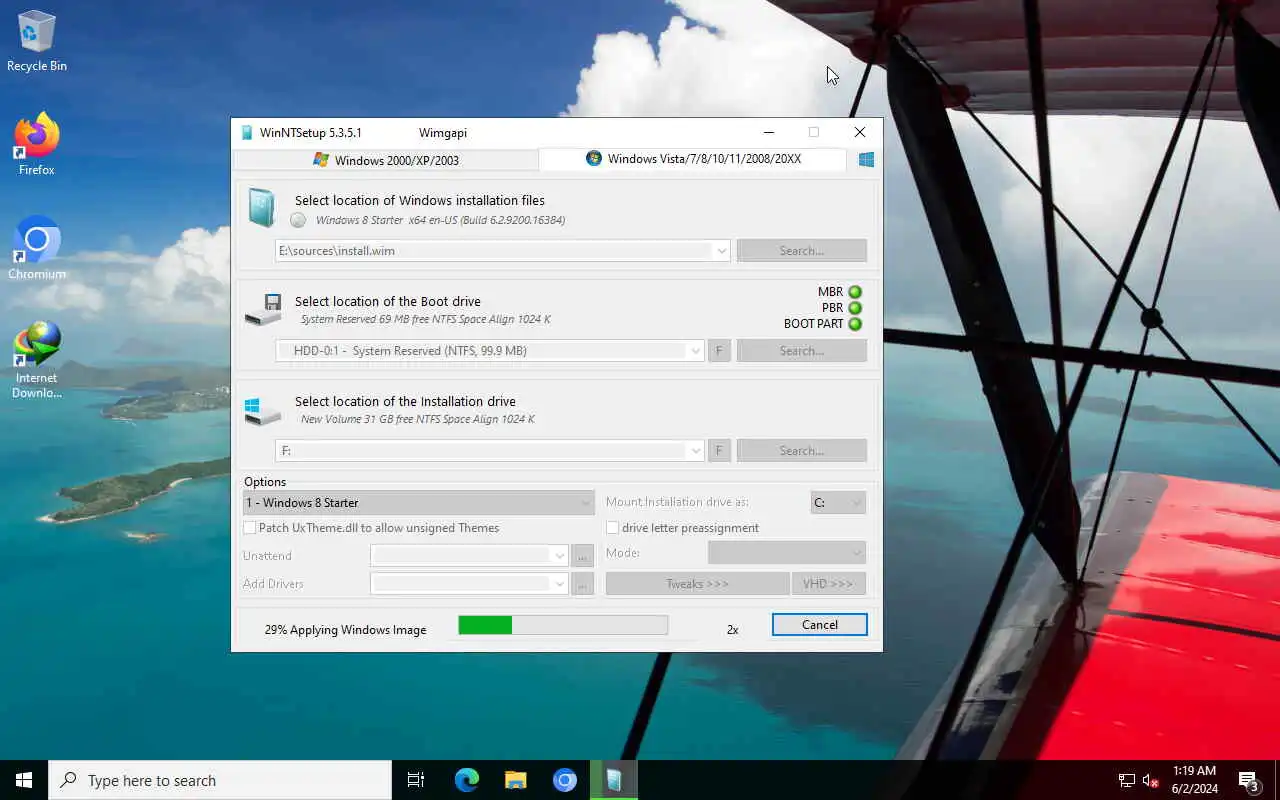Click 'Wimgapi' text in title bar

point(443,132)
